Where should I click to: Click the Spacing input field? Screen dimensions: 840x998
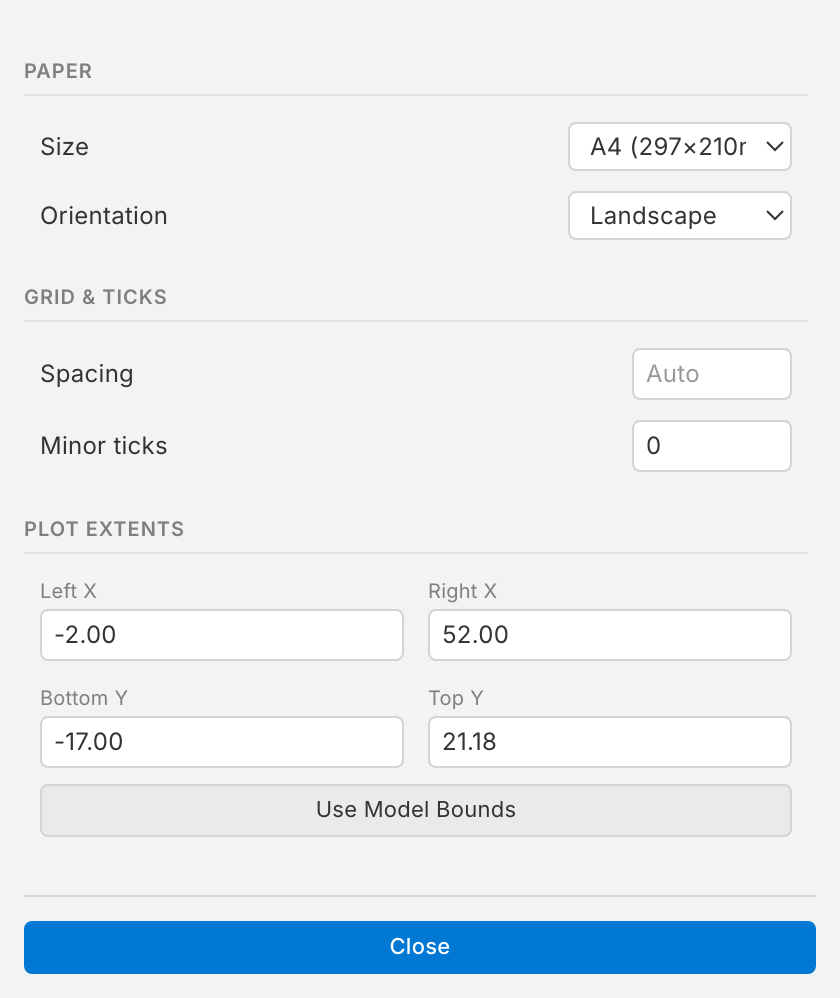pos(711,374)
